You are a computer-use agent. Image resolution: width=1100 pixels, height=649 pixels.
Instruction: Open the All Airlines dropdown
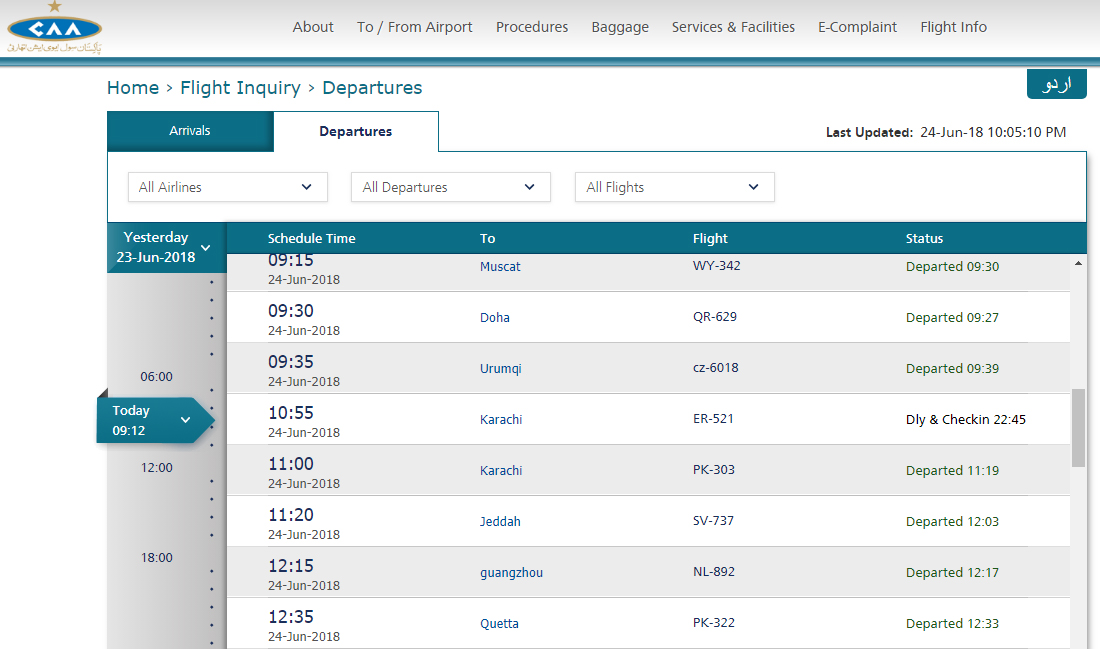pos(227,187)
